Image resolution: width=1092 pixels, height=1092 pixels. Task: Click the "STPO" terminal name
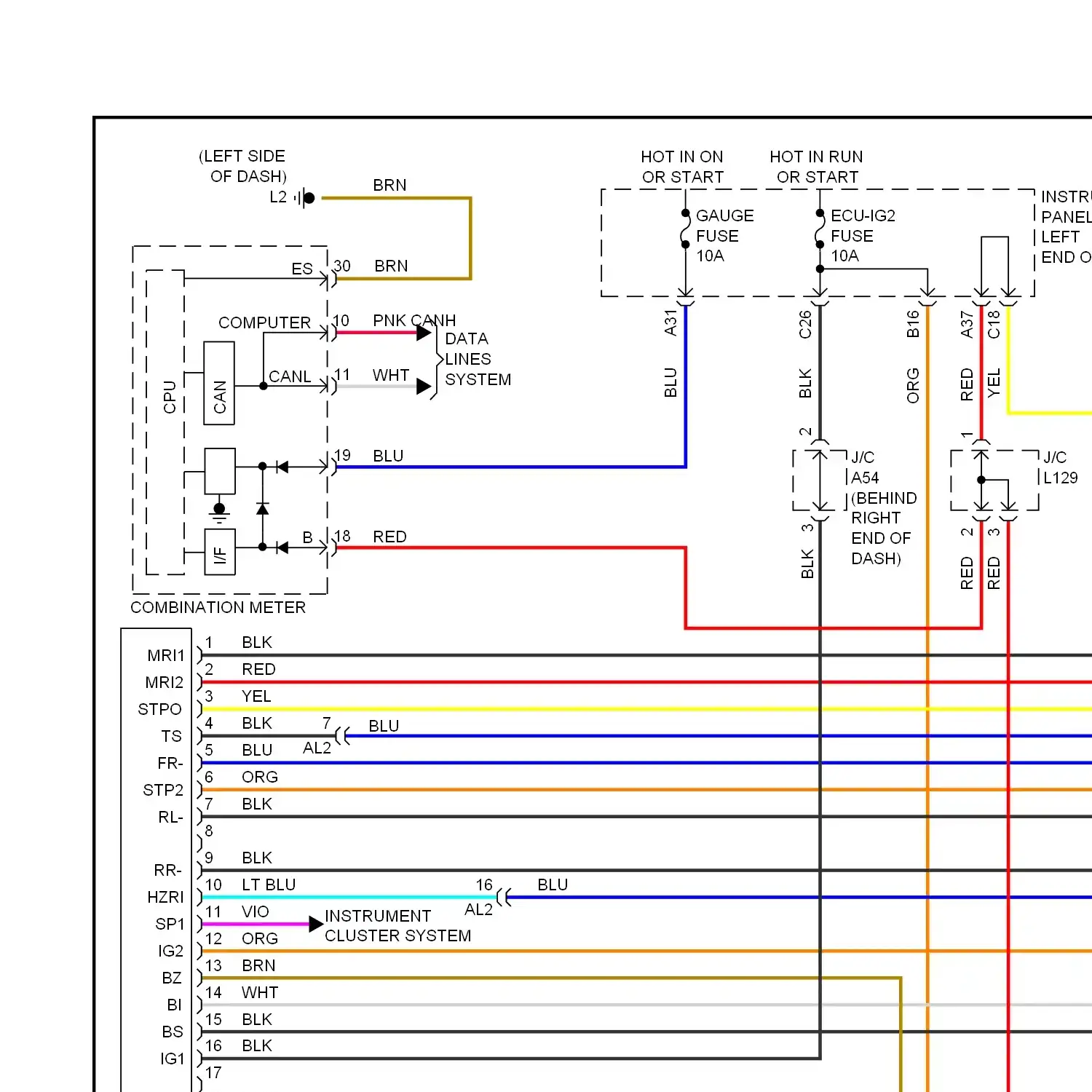[x=160, y=710]
